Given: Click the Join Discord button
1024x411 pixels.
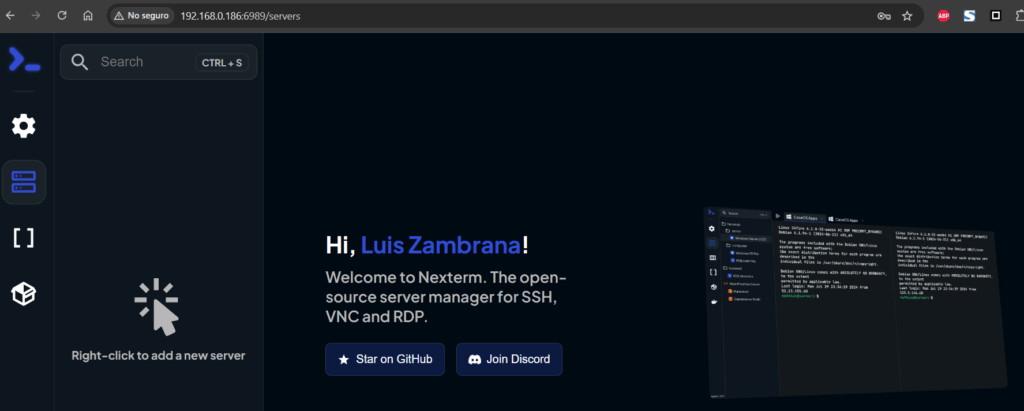Looking at the screenshot, I should click(509, 359).
